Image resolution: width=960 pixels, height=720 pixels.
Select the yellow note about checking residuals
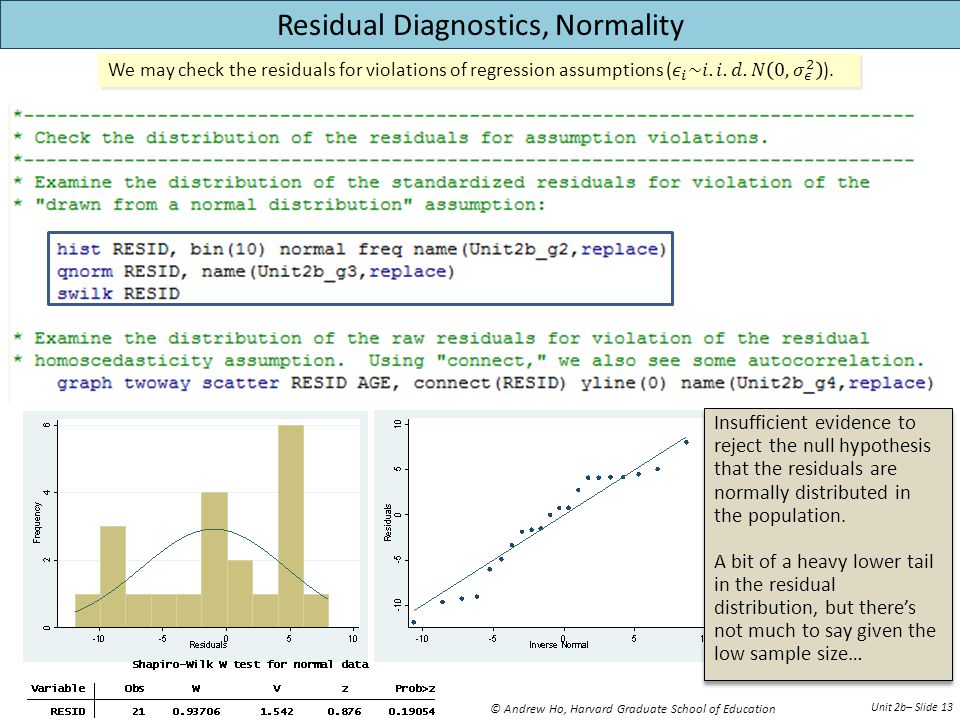coord(480,70)
